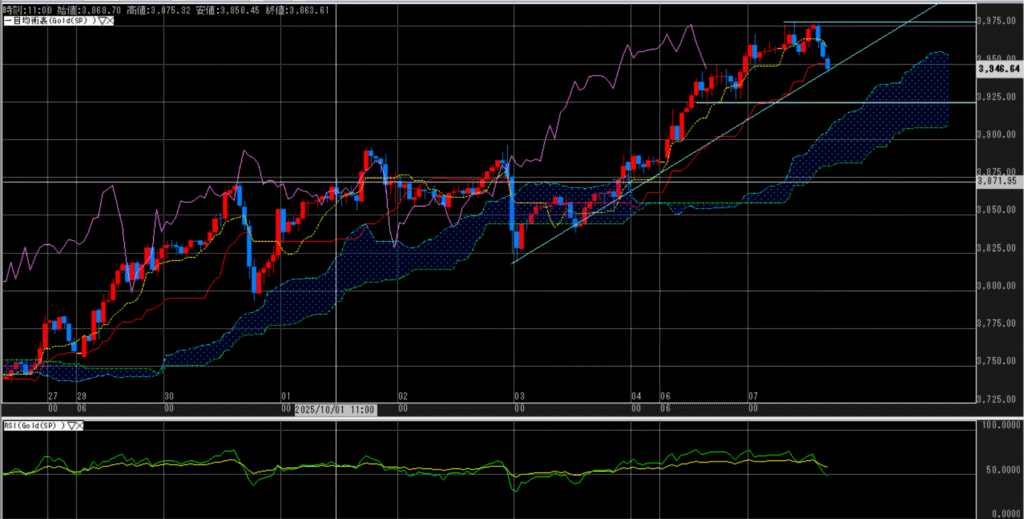Click the 安値 (low) value in header
1024x519 pixels.
243,7
